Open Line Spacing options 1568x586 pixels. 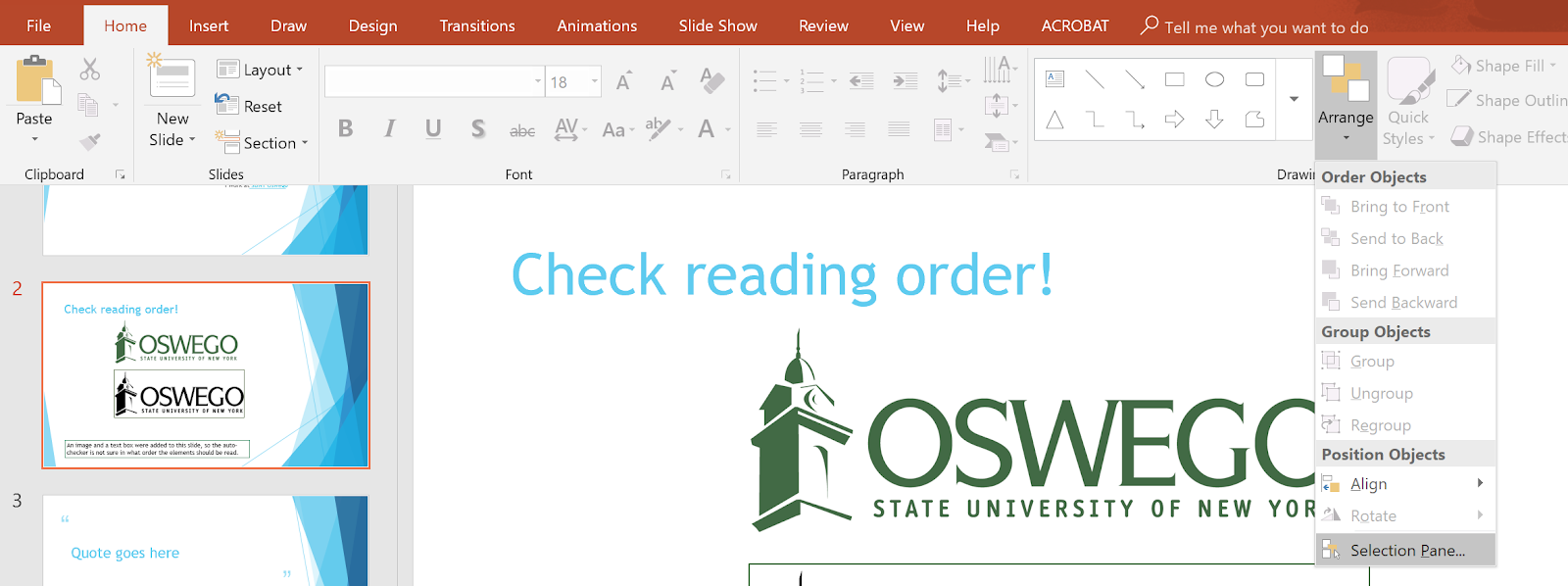953,80
